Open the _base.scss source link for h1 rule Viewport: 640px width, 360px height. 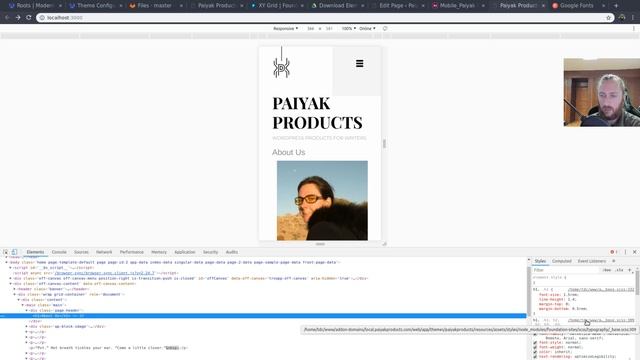601,289
